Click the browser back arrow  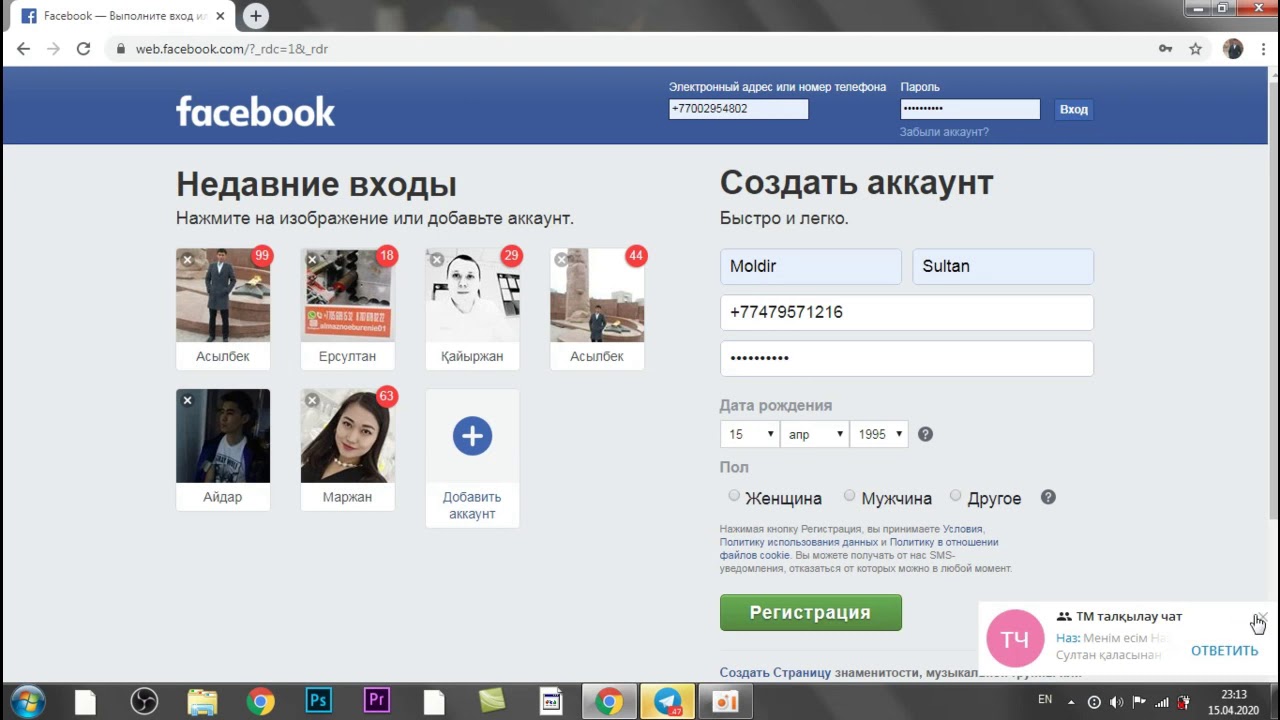[24, 49]
